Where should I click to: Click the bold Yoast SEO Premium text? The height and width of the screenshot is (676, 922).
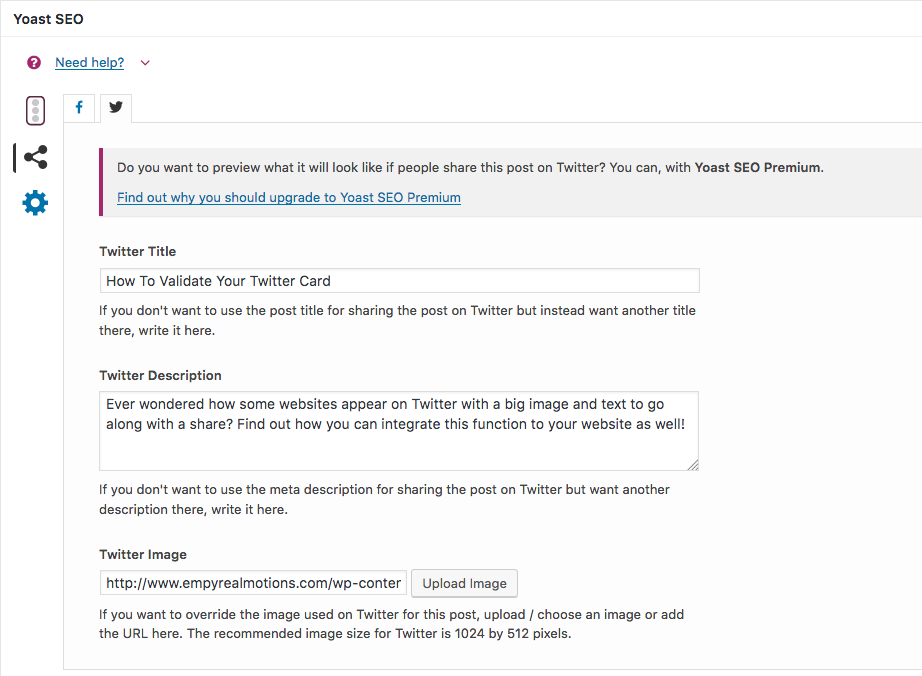point(758,168)
